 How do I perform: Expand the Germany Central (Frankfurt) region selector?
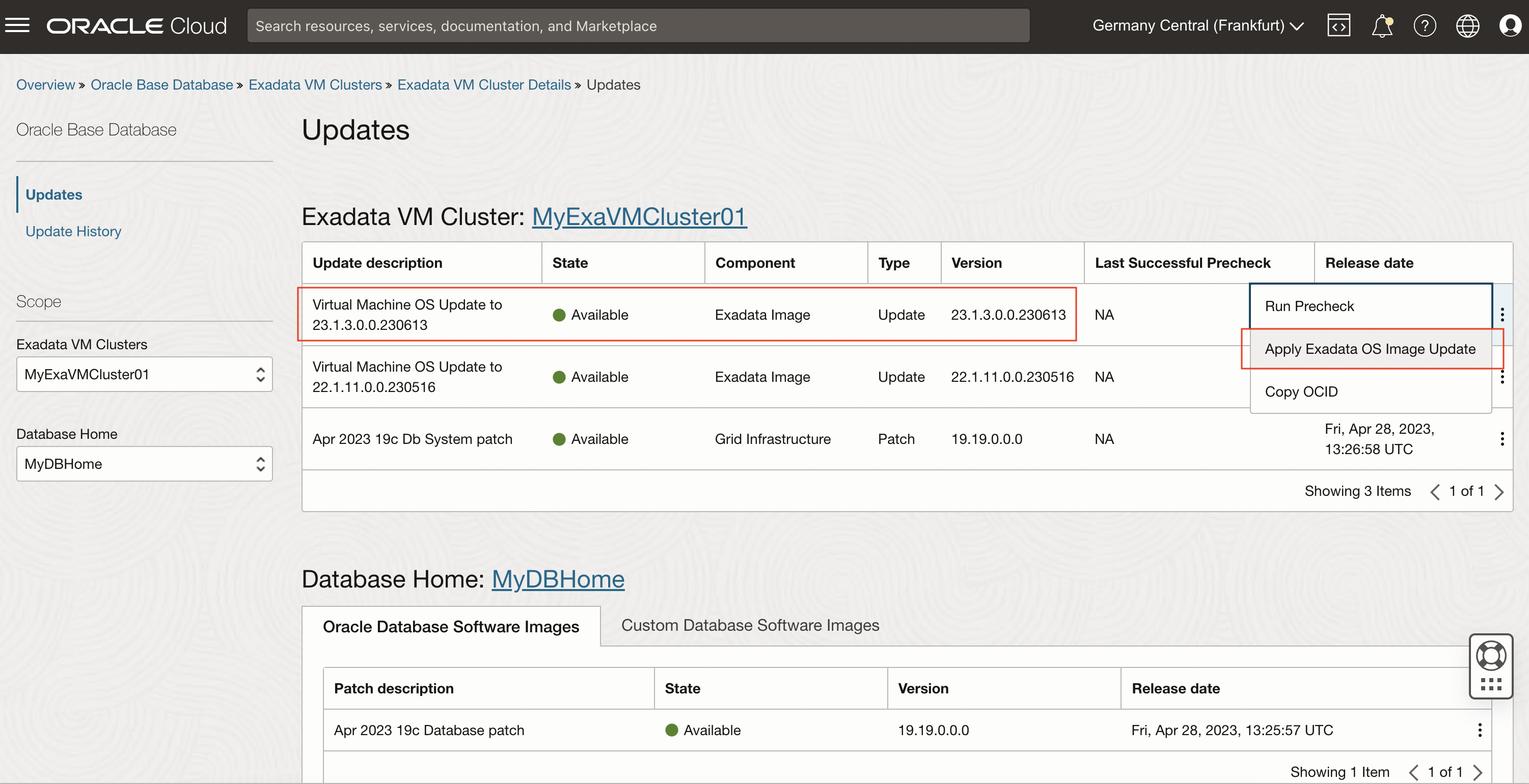pos(1198,25)
